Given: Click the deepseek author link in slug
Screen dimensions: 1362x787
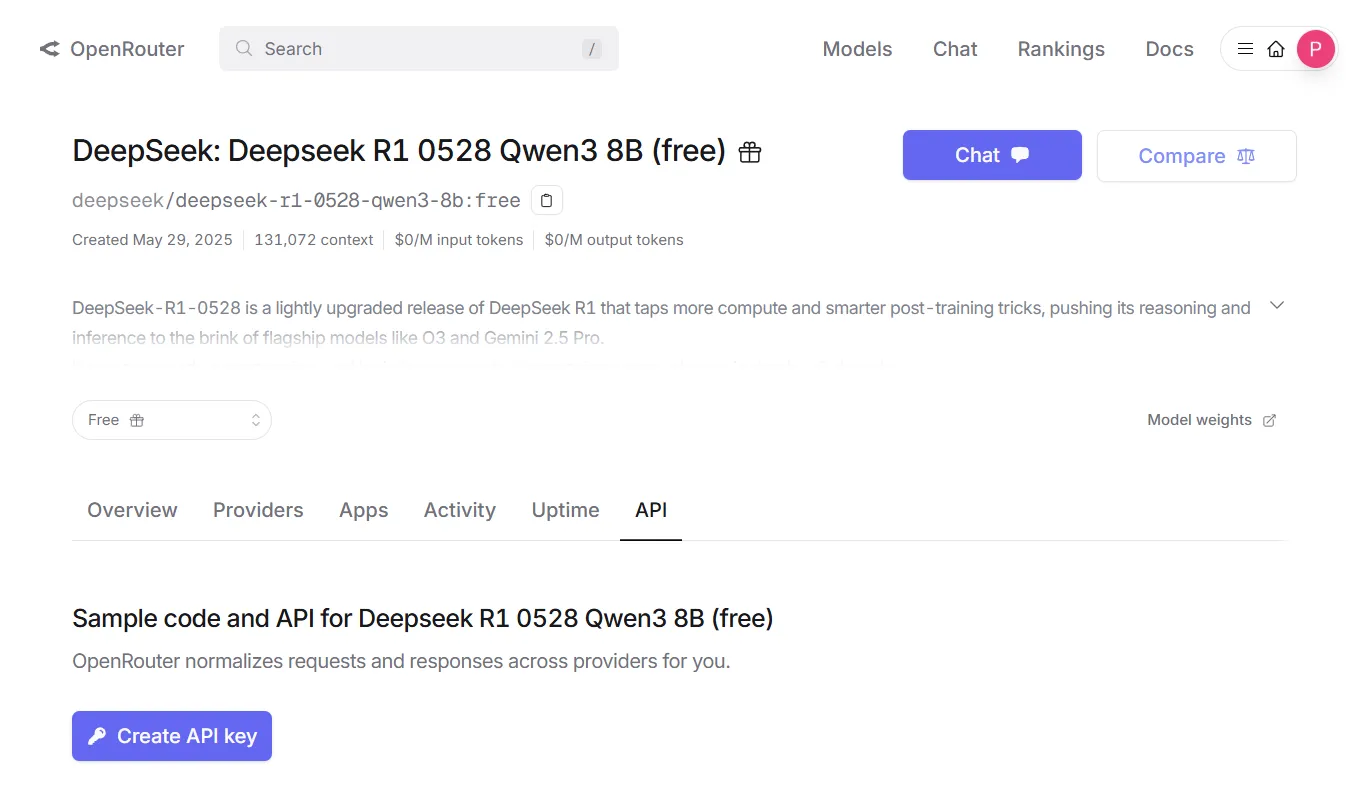Looking at the screenshot, I should [117, 200].
